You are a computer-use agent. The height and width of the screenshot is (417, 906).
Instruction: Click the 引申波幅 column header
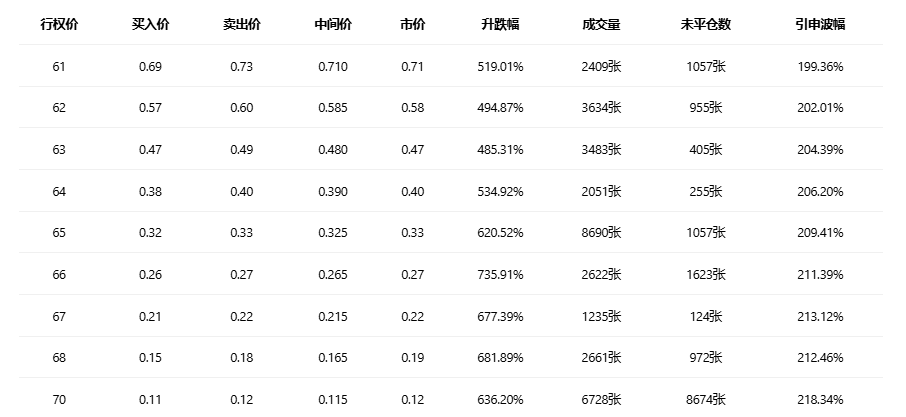point(821,24)
